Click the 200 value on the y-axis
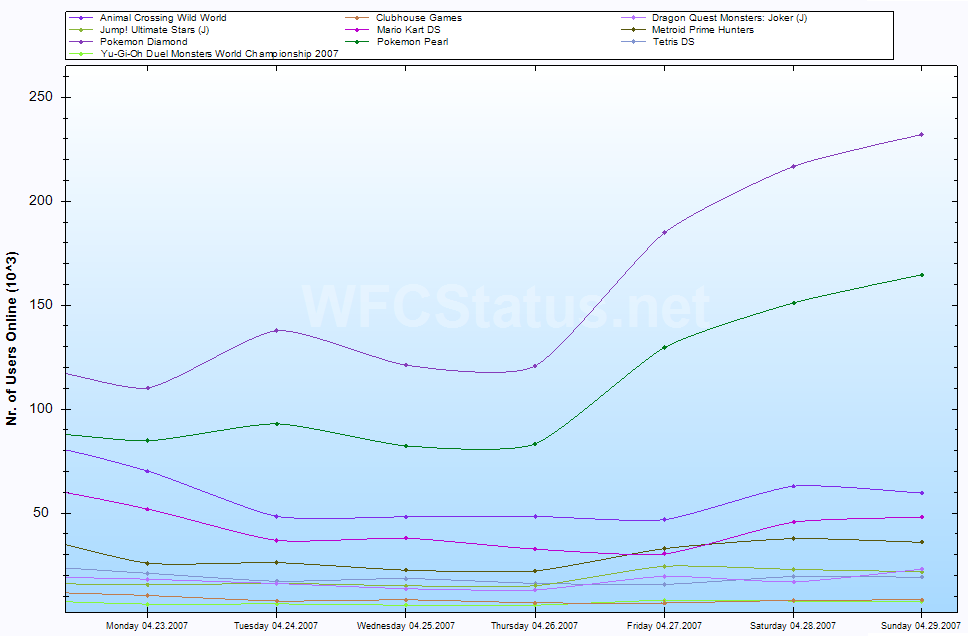This screenshot has width=968, height=637. (x=41, y=201)
